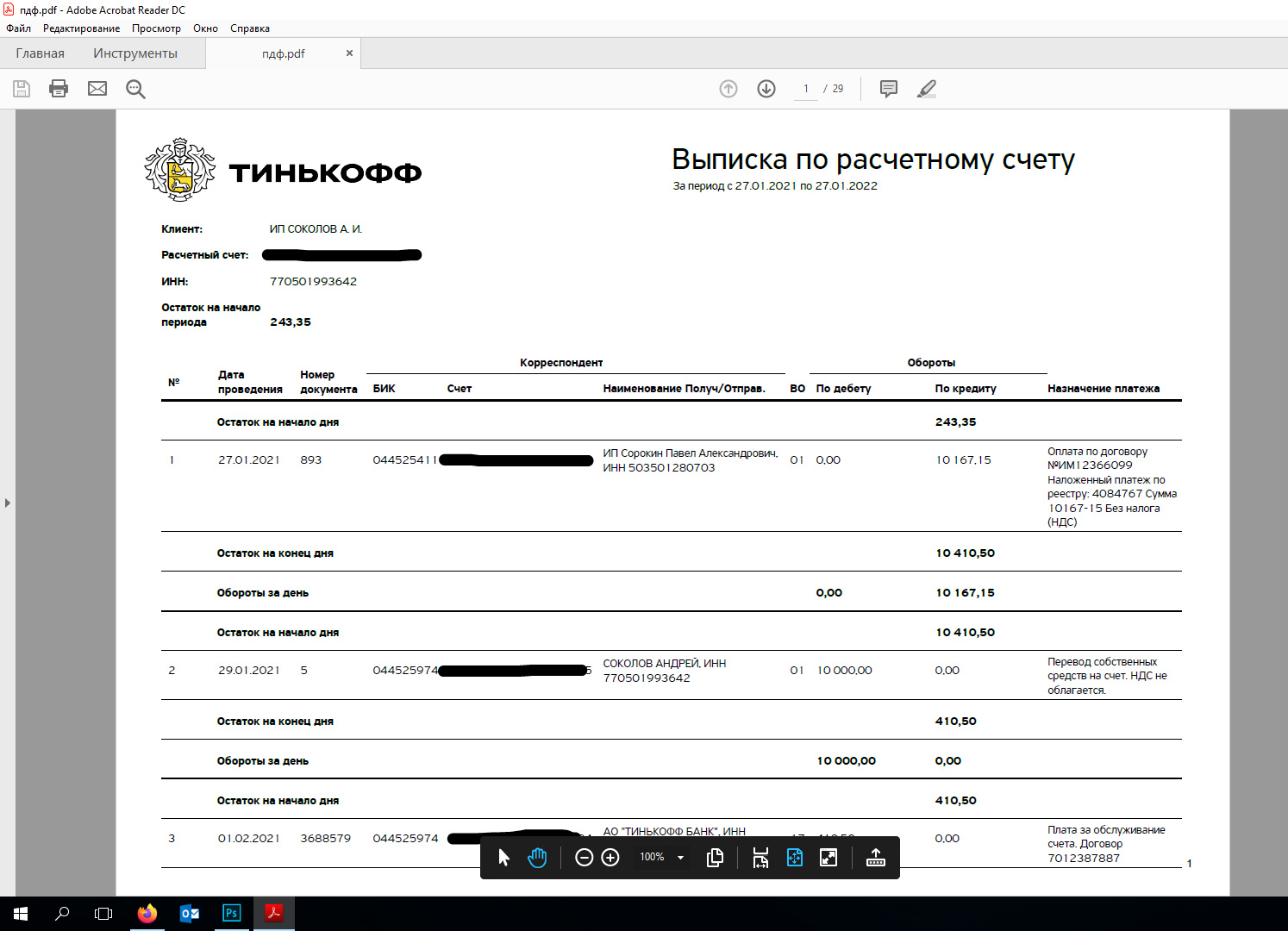1288x931 pixels.
Task: Open the Файл menu
Action: 18,28
